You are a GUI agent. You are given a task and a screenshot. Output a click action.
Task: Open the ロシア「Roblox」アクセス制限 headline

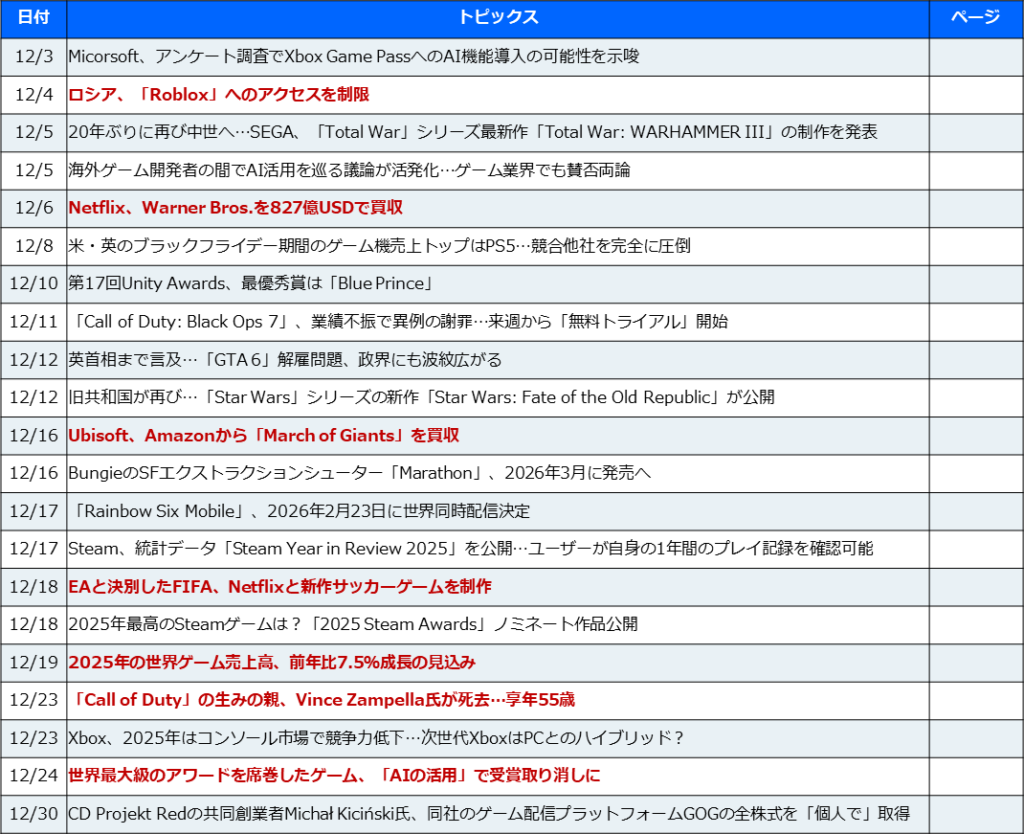click(x=219, y=95)
